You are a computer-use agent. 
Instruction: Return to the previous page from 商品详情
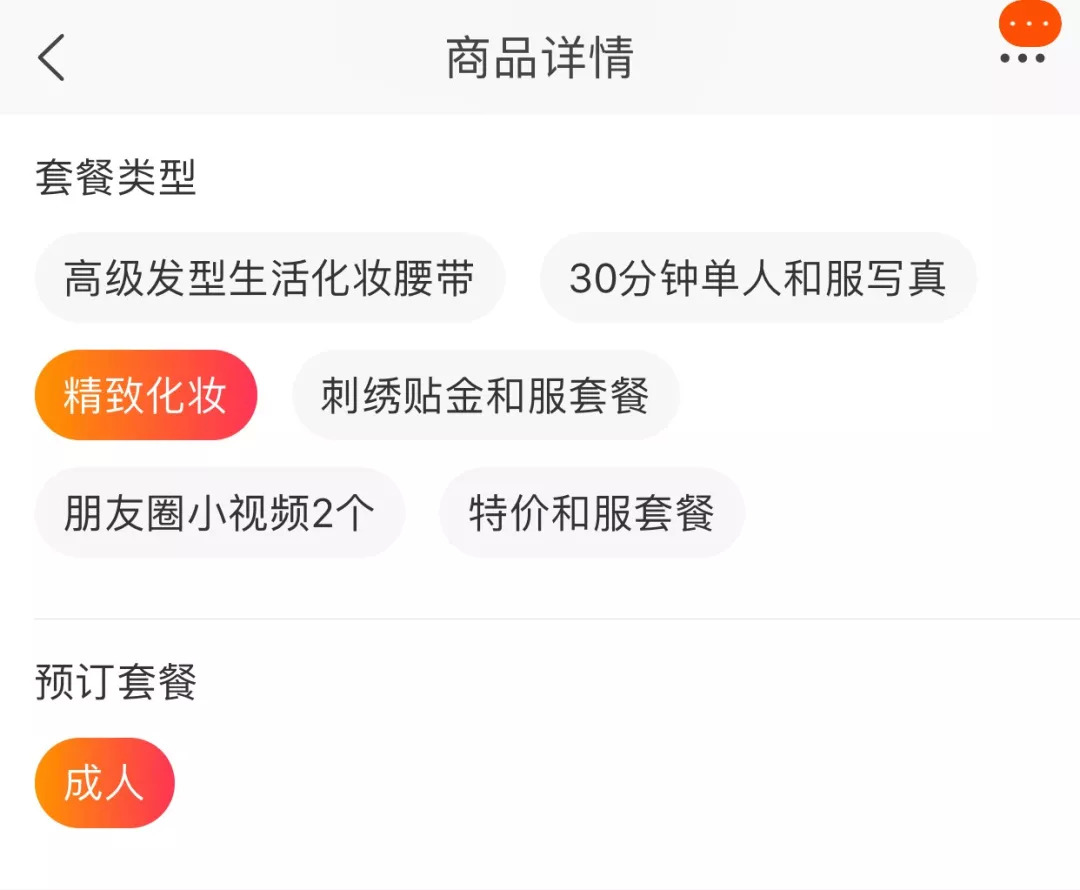pos(52,57)
